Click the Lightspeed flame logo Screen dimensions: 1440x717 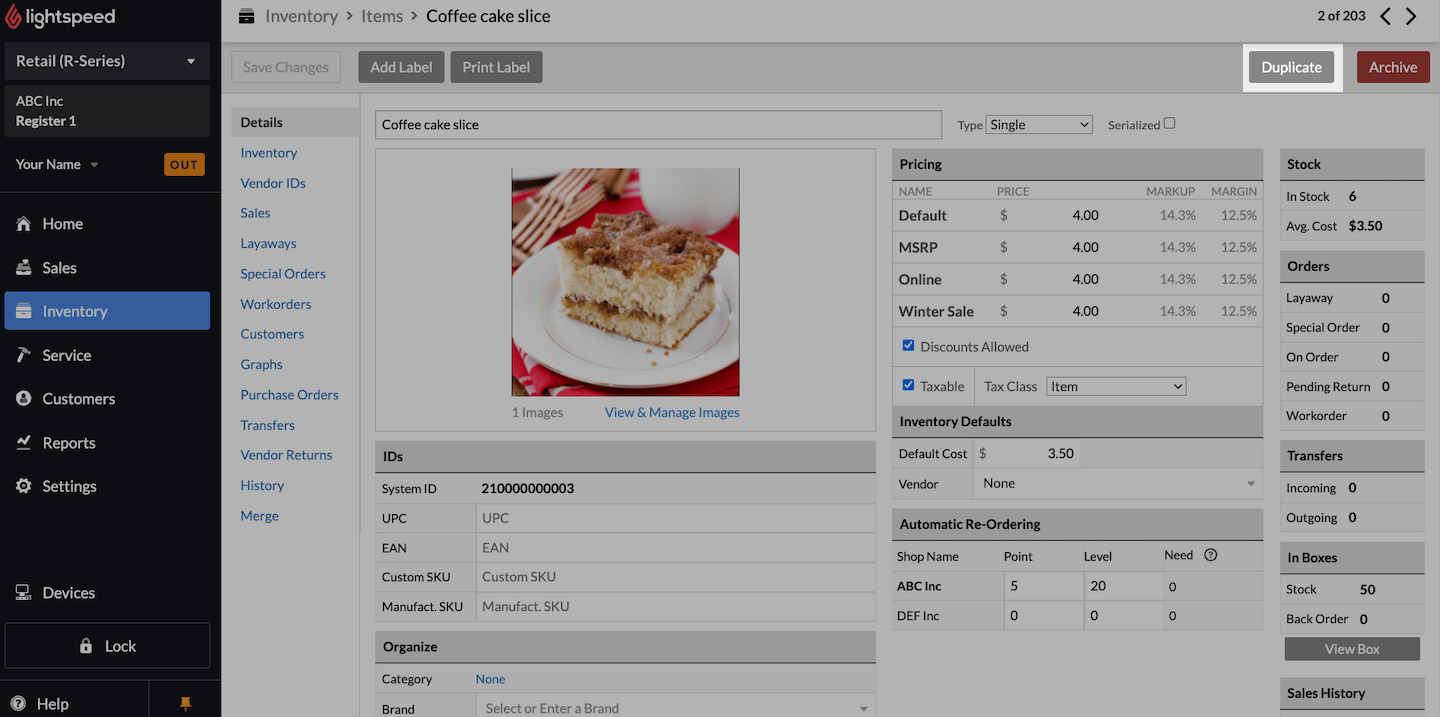pyautogui.click(x=14, y=17)
